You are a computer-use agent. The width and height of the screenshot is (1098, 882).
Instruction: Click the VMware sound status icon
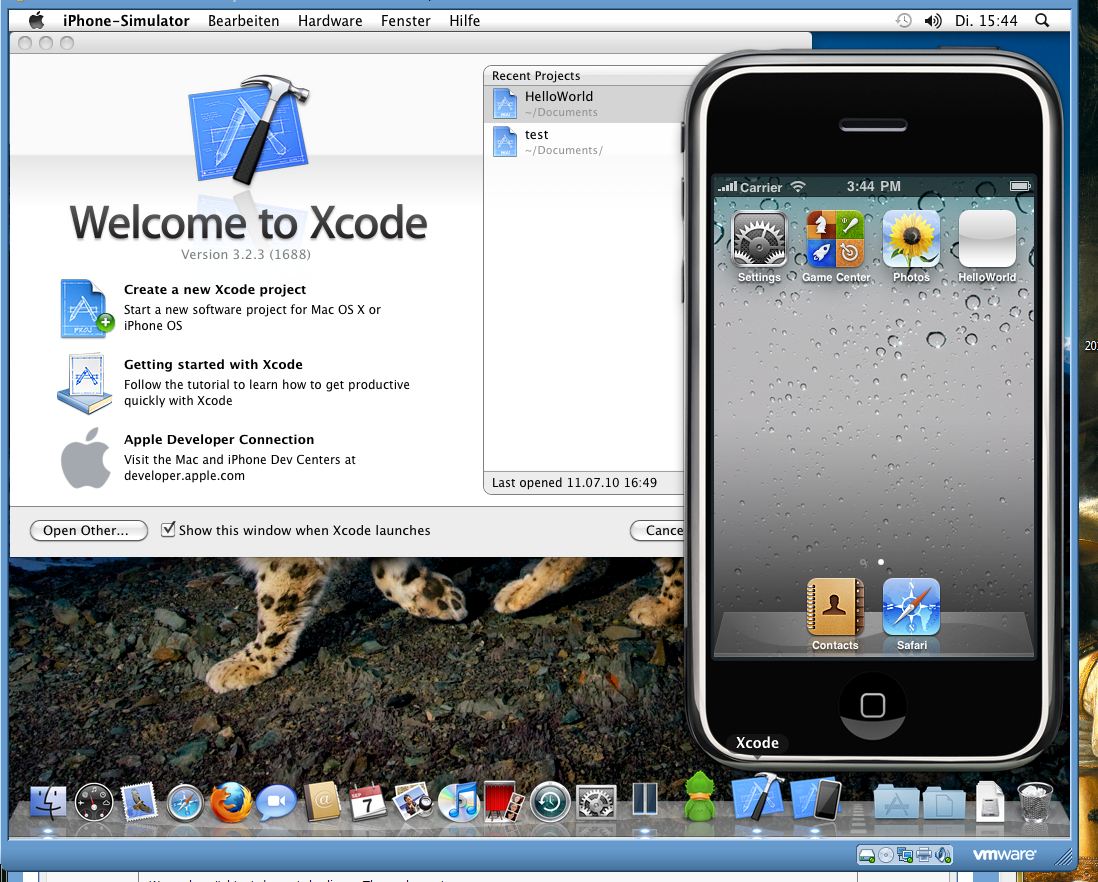(943, 855)
